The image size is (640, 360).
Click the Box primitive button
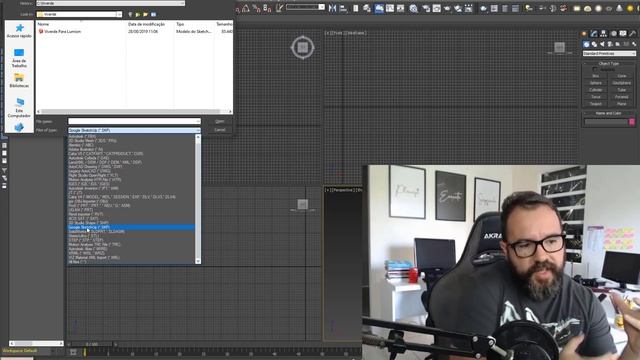[x=596, y=76]
